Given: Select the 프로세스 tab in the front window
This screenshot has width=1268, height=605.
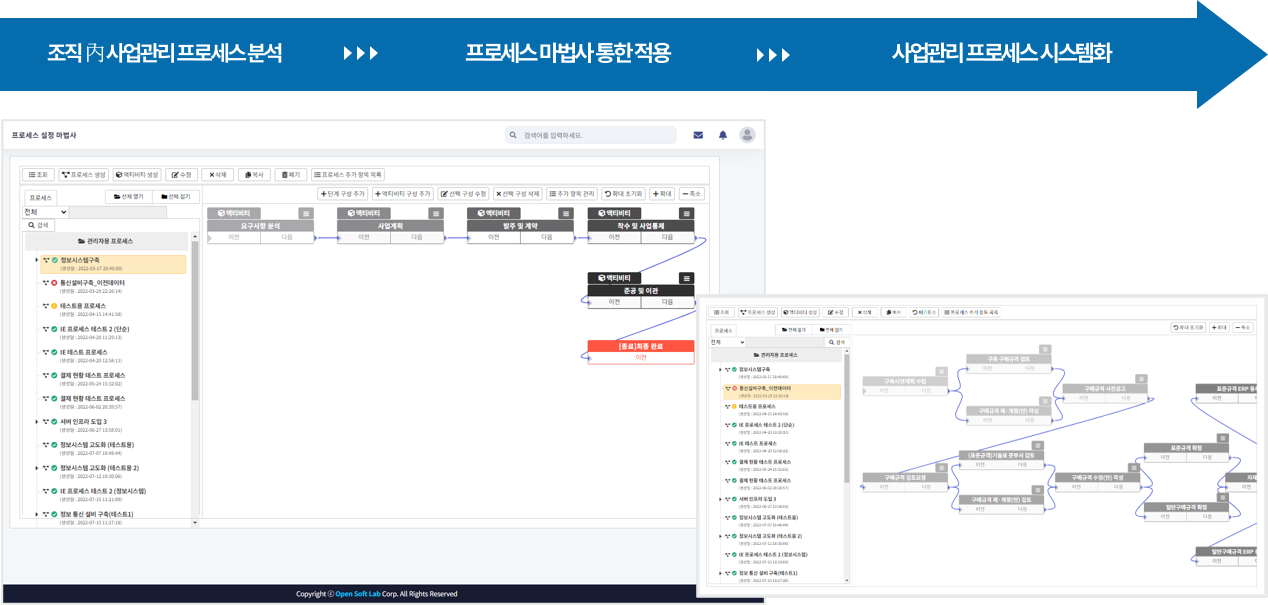Looking at the screenshot, I should click(x=723, y=329).
